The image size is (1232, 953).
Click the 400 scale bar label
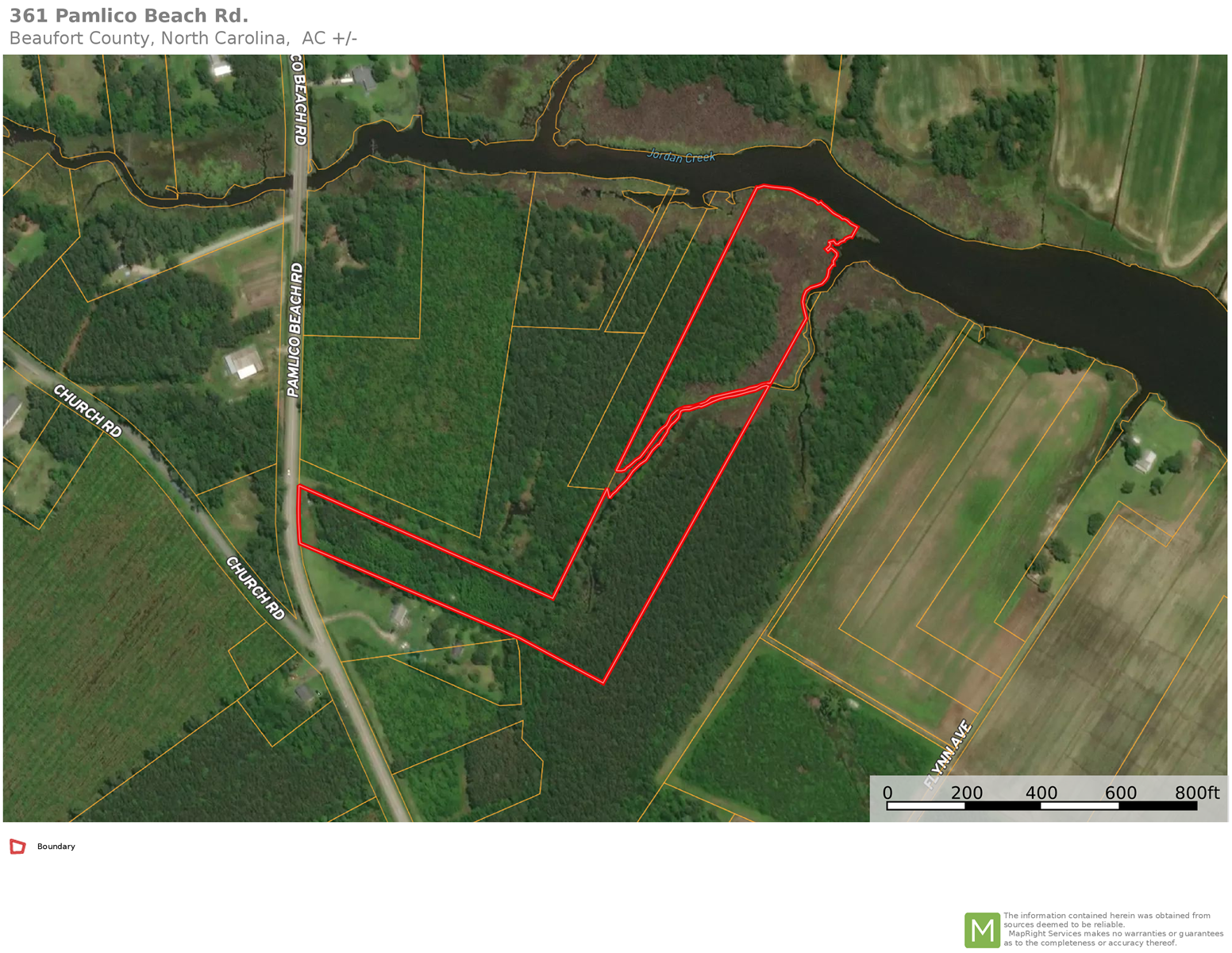click(x=1041, y=793)
